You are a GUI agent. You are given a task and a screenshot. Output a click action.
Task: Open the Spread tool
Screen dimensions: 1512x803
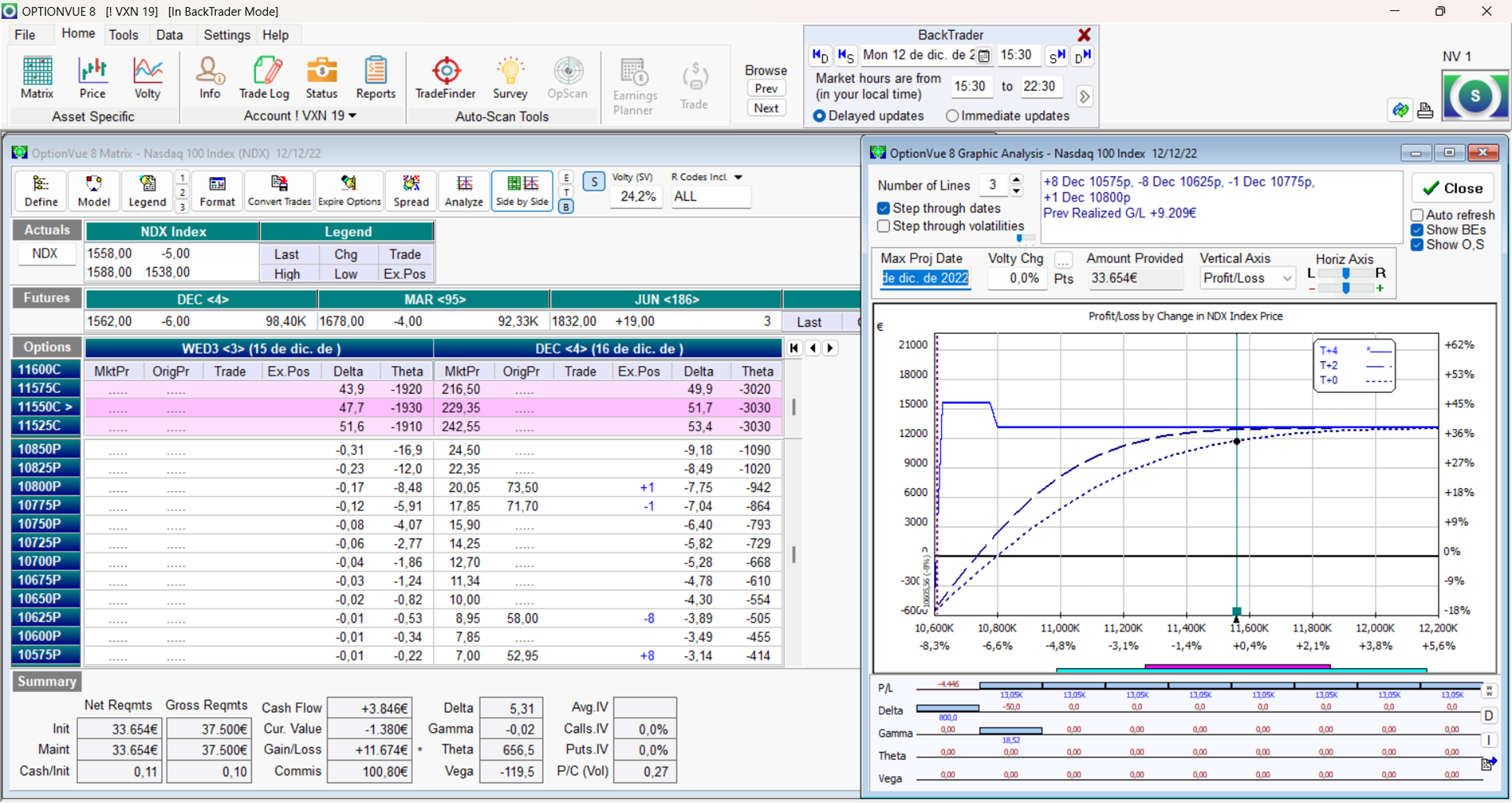[x=411, y=191]
